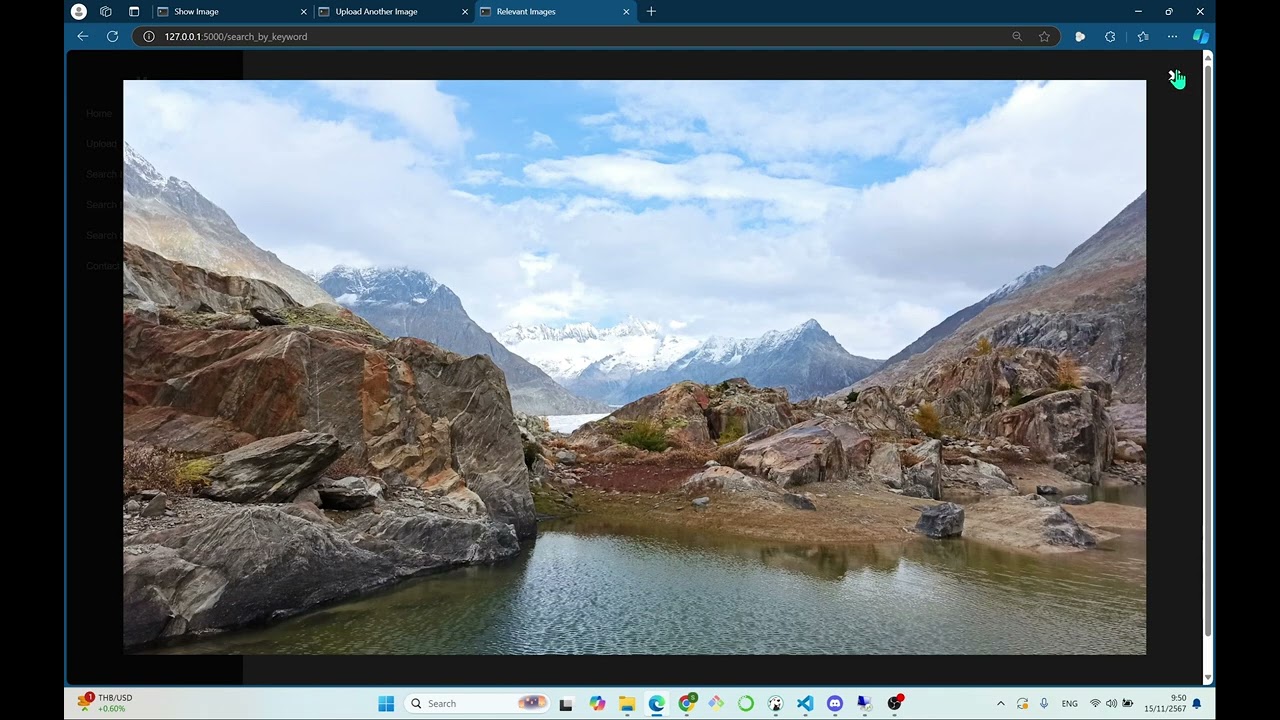Close the Show Image tab
This screenshot has height=720, width=1280.
pos(302,12)
